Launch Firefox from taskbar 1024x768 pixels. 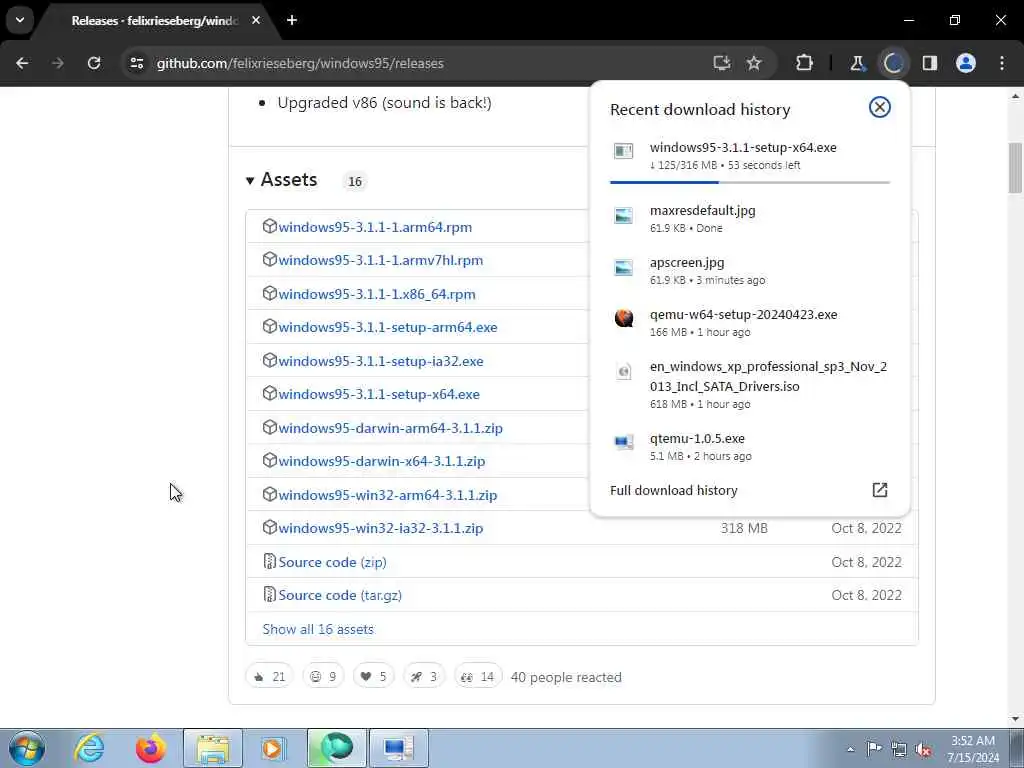tap(150, 748)
